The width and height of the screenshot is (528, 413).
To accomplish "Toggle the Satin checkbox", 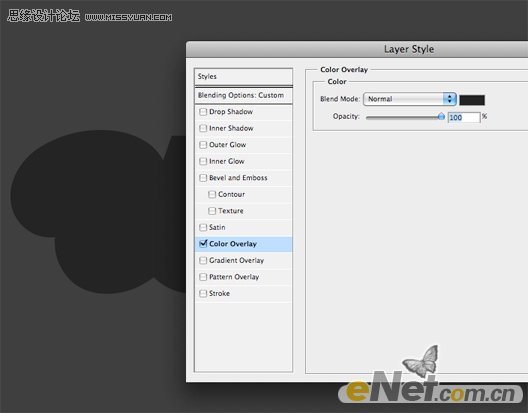I will pyautogui.click(x=203, y=227).
